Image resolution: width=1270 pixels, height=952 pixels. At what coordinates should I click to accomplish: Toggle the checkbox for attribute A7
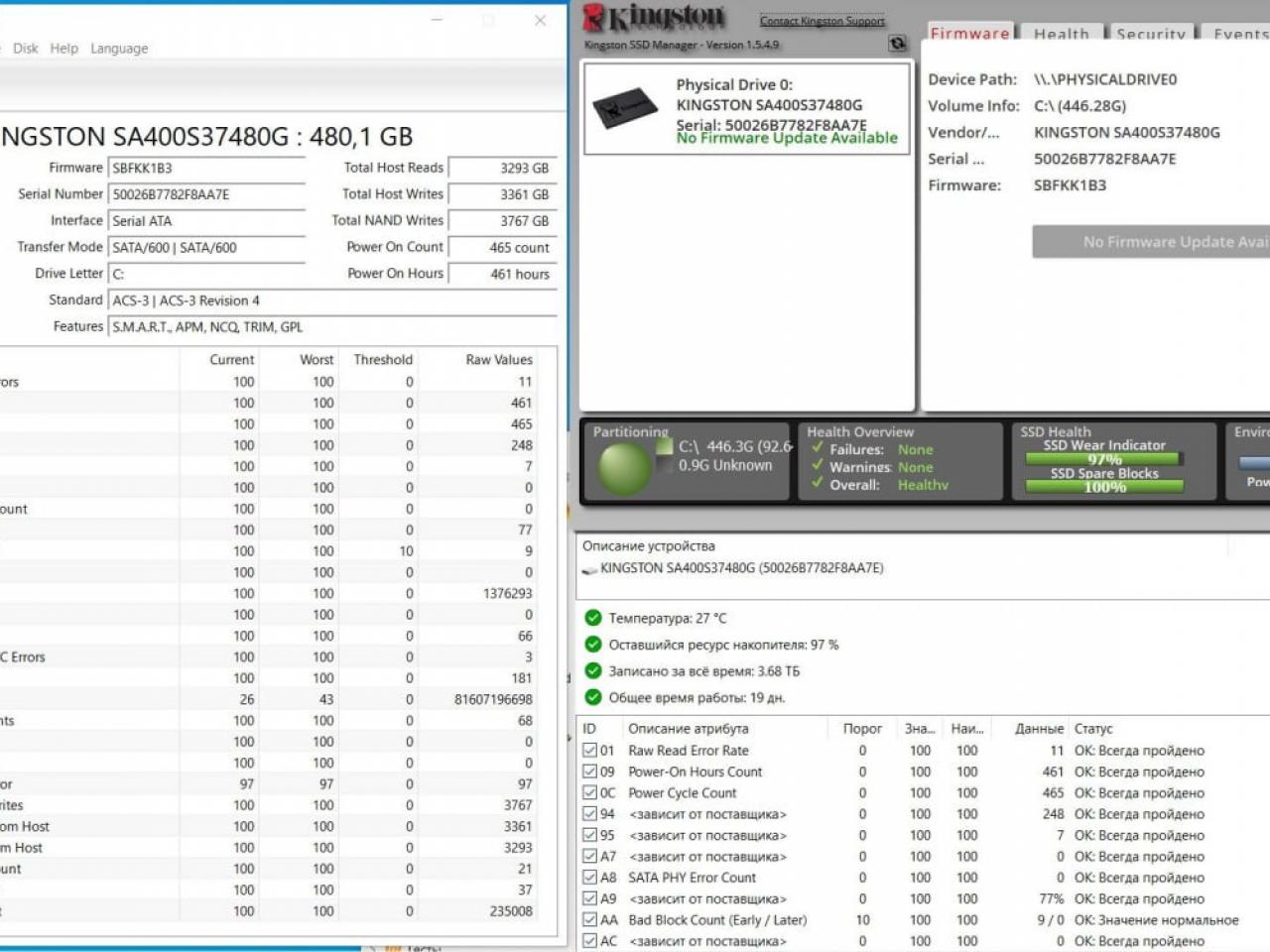pyautogui.click(x=589, y=857)
